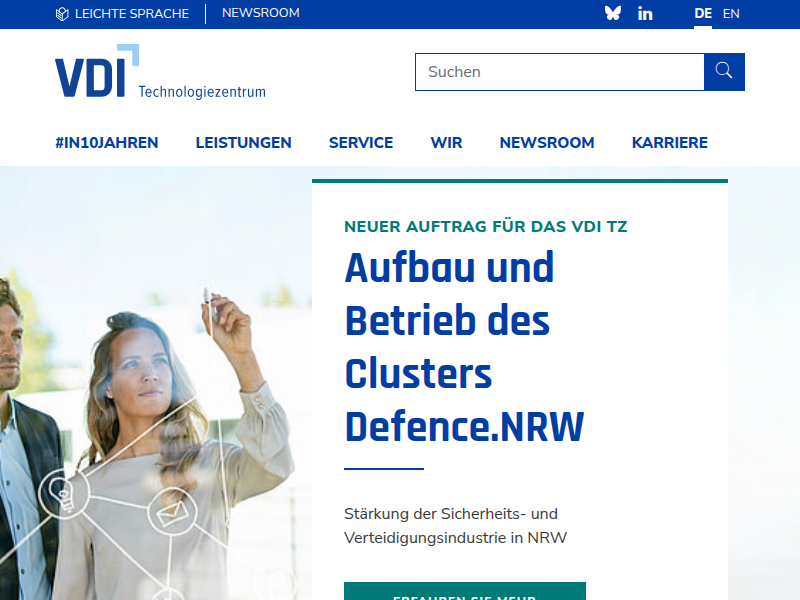The image size is (800, 600).
Task: Switch language to DE
Action: (703, 14)
